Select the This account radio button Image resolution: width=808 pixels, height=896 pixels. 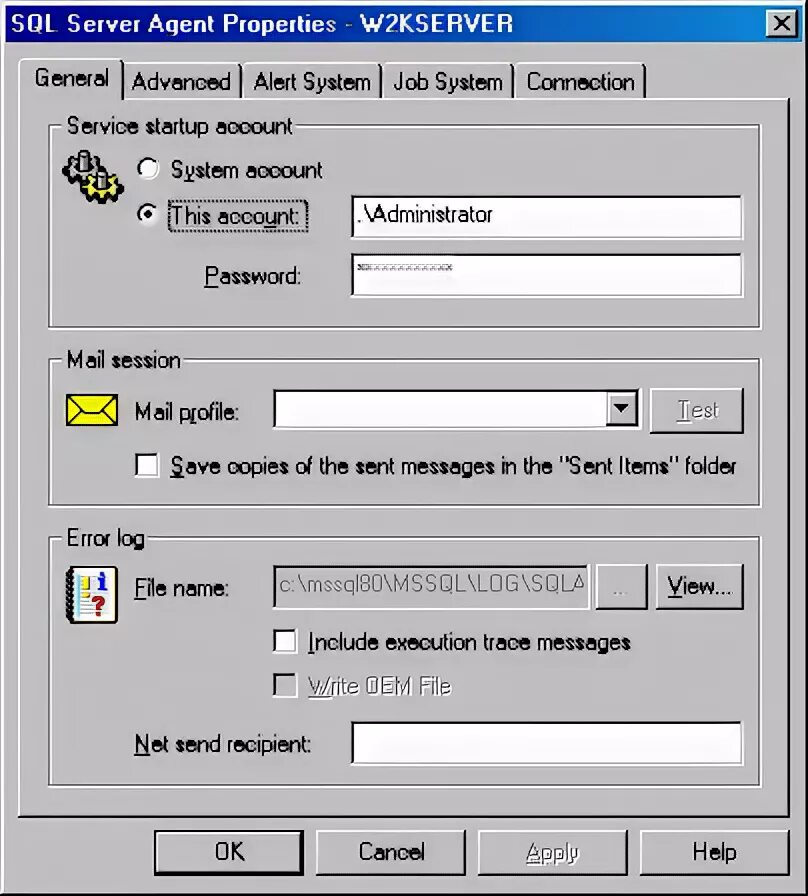coord(147,214)
